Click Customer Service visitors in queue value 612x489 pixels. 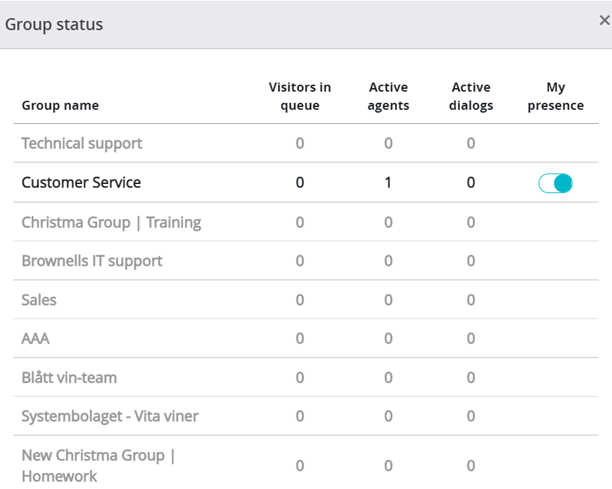coord(299,183)
